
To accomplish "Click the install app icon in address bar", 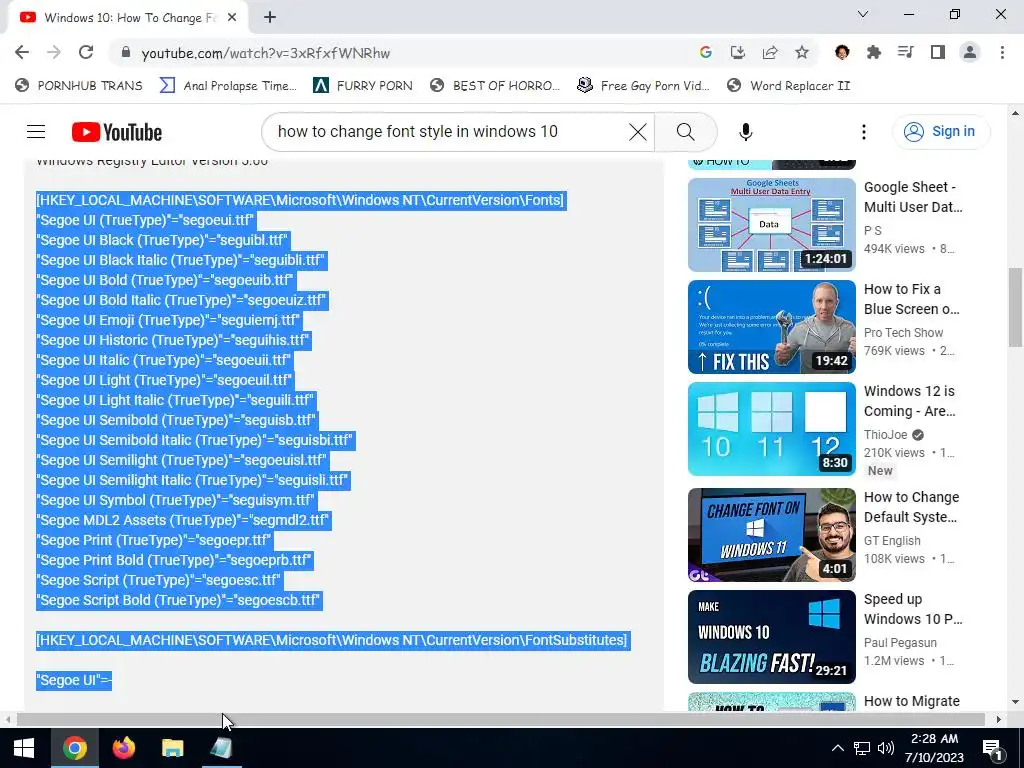I will pyautogui.click(x=737, y=52).
